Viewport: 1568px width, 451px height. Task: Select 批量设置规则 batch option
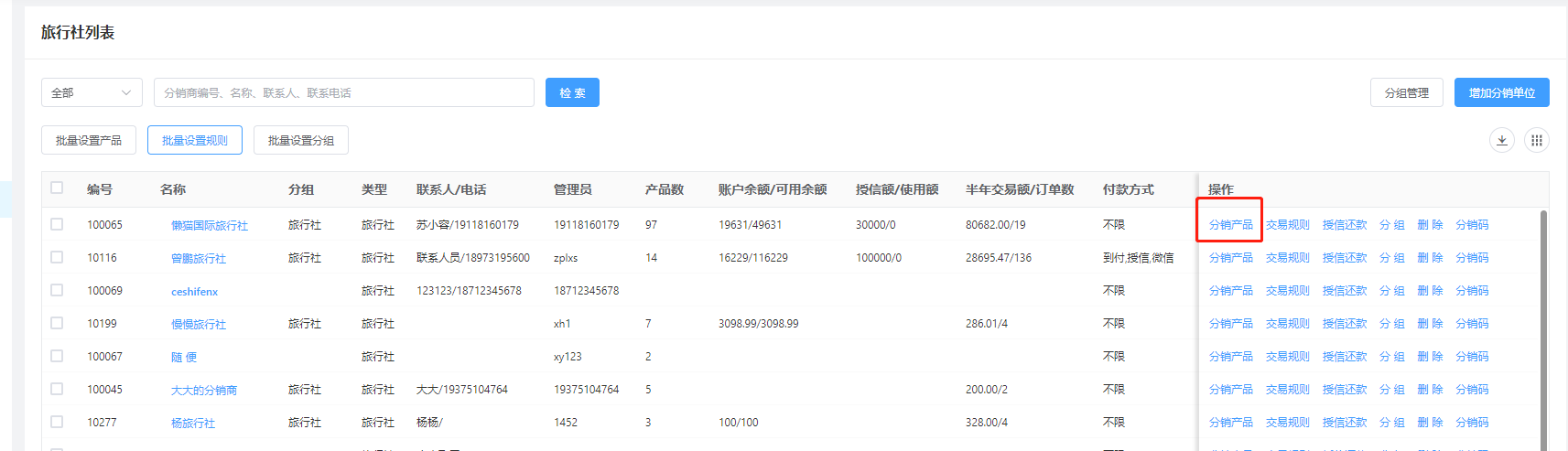click(x=195, y=140)
